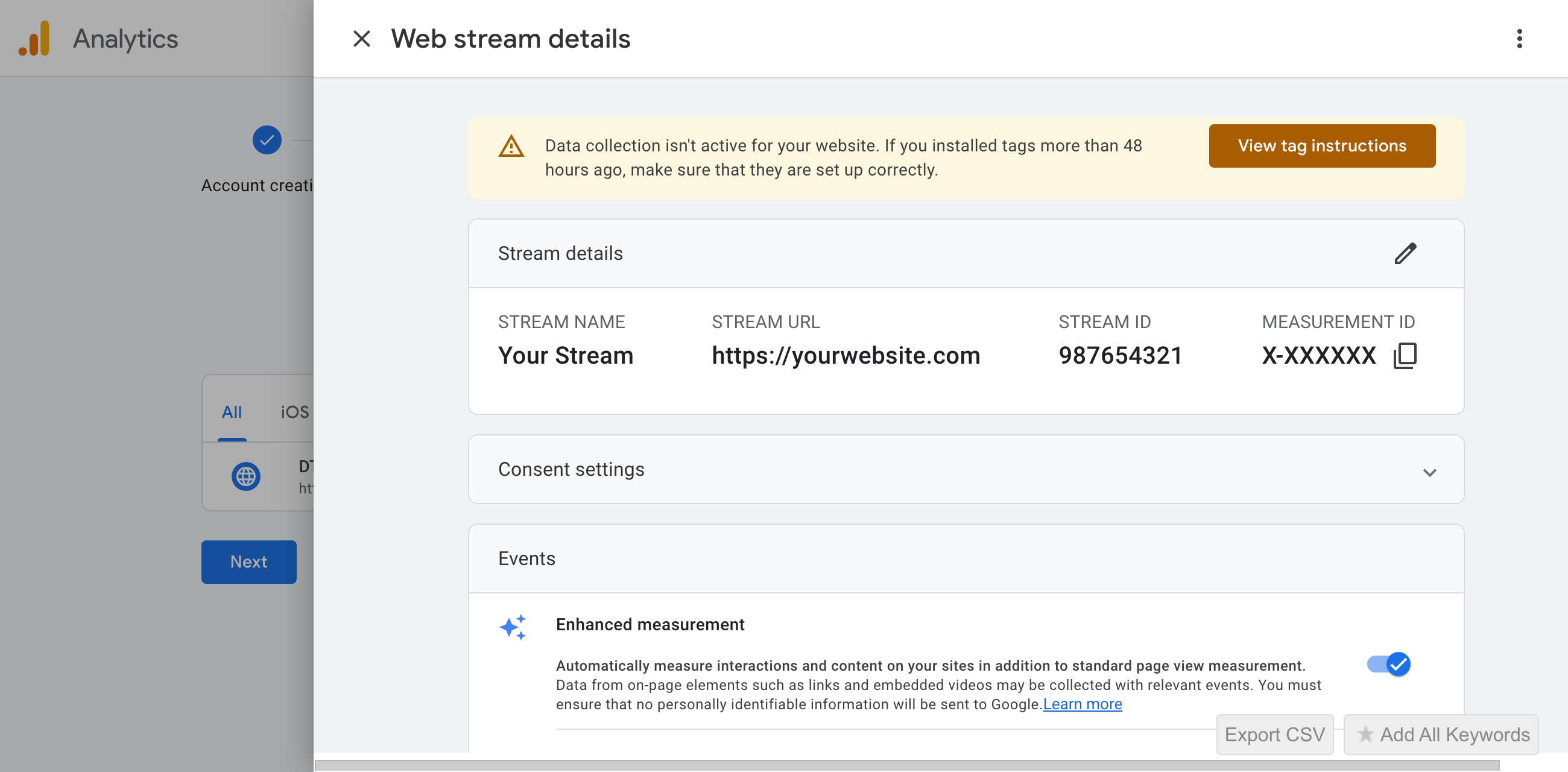Click the Google Analytics logo icon
The width and height of the screenshot is (1568, 772).
[35, 38]
